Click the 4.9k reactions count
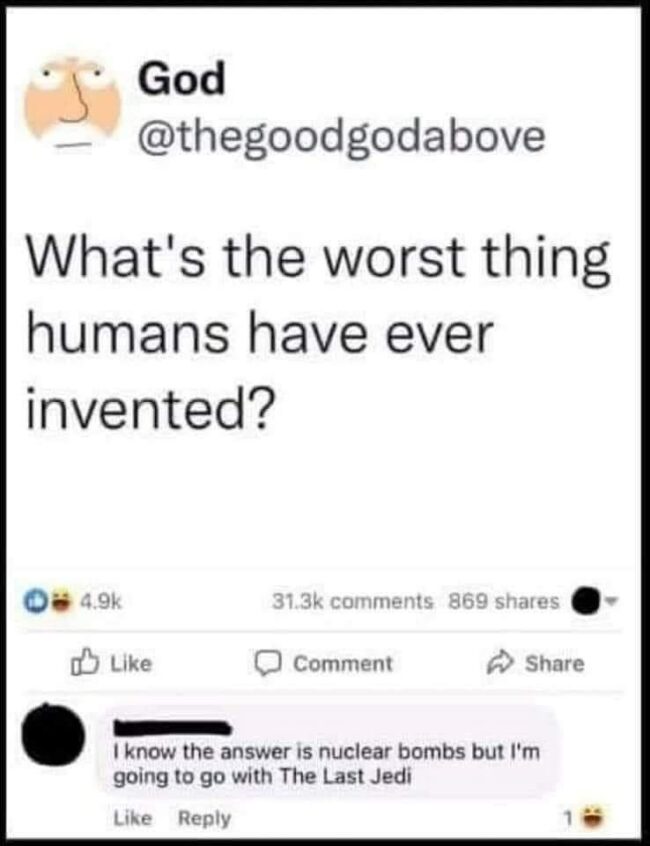 (x=101, y=600)
